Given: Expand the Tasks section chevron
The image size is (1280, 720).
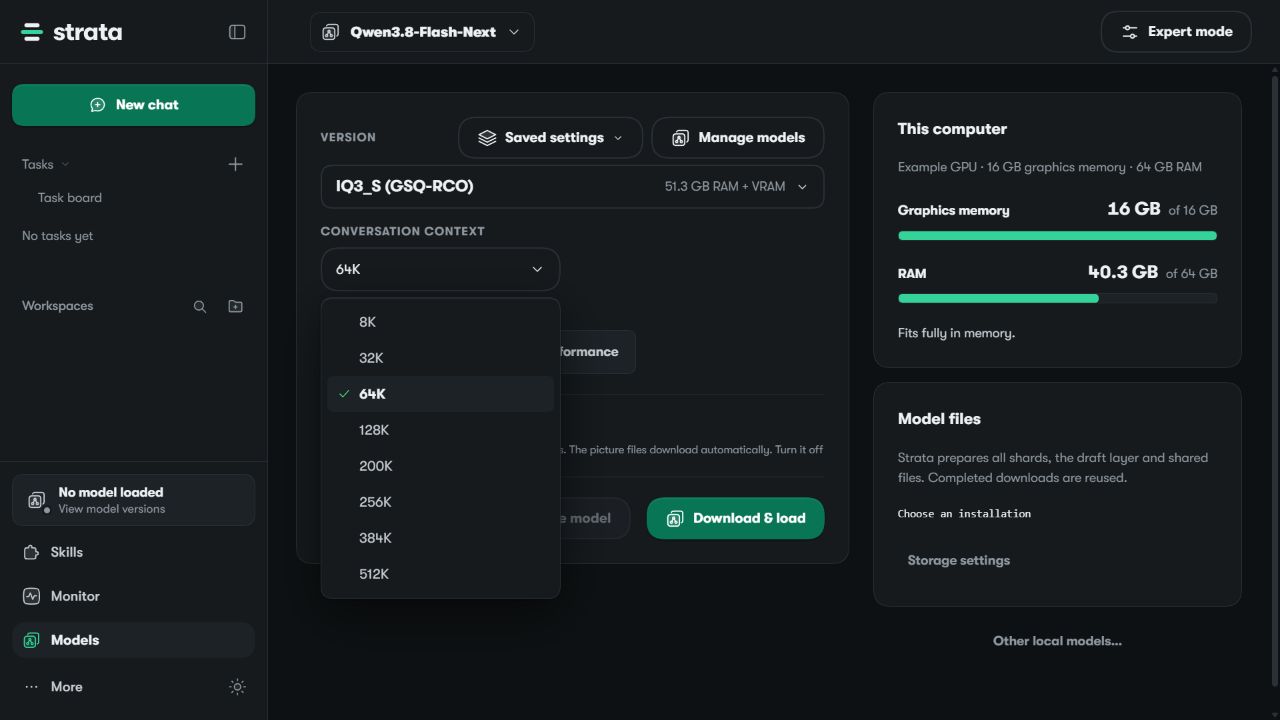Looking at the screenshot, I should pos(66,164).
